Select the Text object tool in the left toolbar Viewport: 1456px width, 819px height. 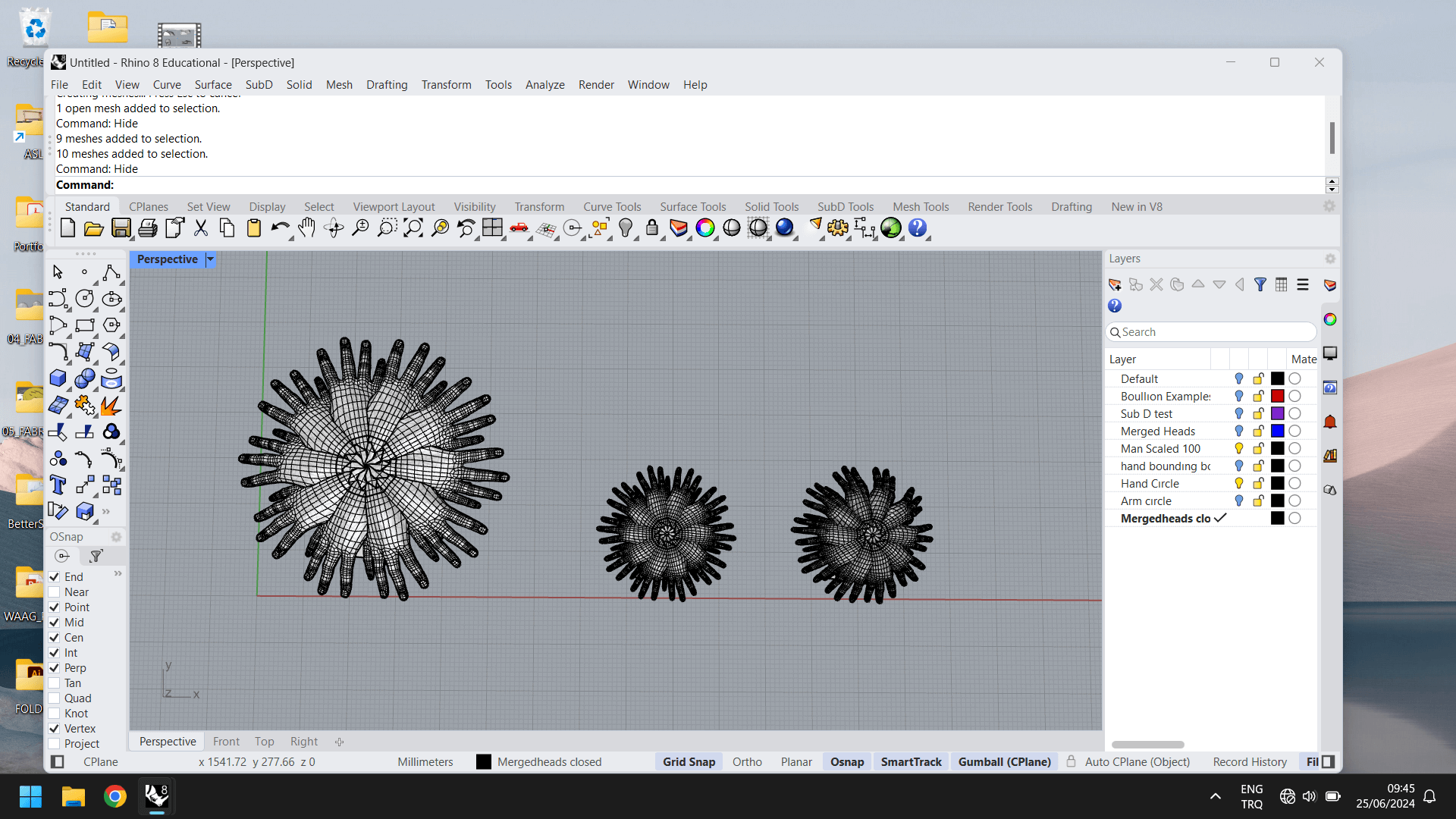coord(58,485)
